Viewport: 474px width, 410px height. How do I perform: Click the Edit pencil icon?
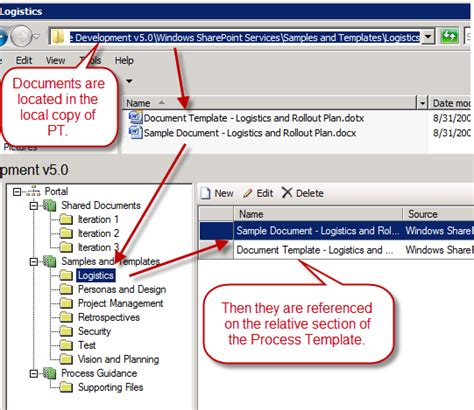click(x=248, y=193)
